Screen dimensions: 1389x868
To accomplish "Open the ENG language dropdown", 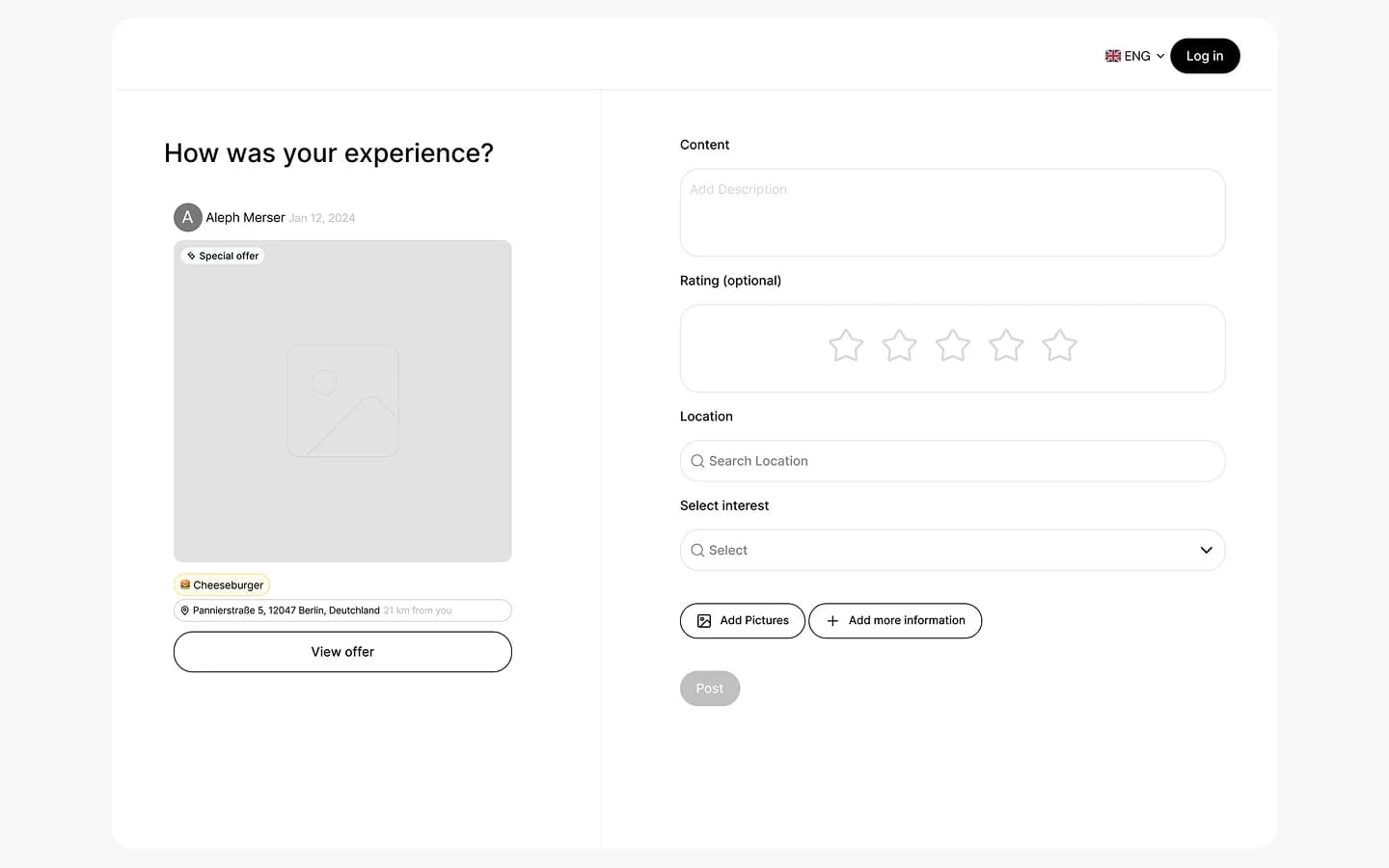I will pyautogui.click(x=1135, y=56).
